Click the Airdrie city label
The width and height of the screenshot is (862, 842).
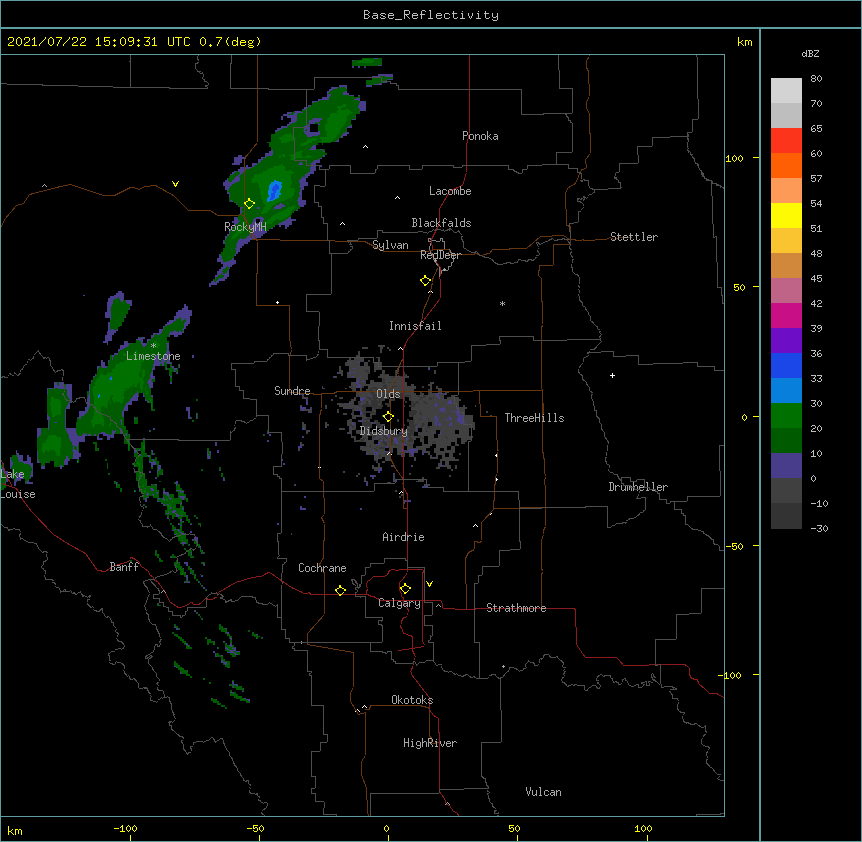click(404, 537)
